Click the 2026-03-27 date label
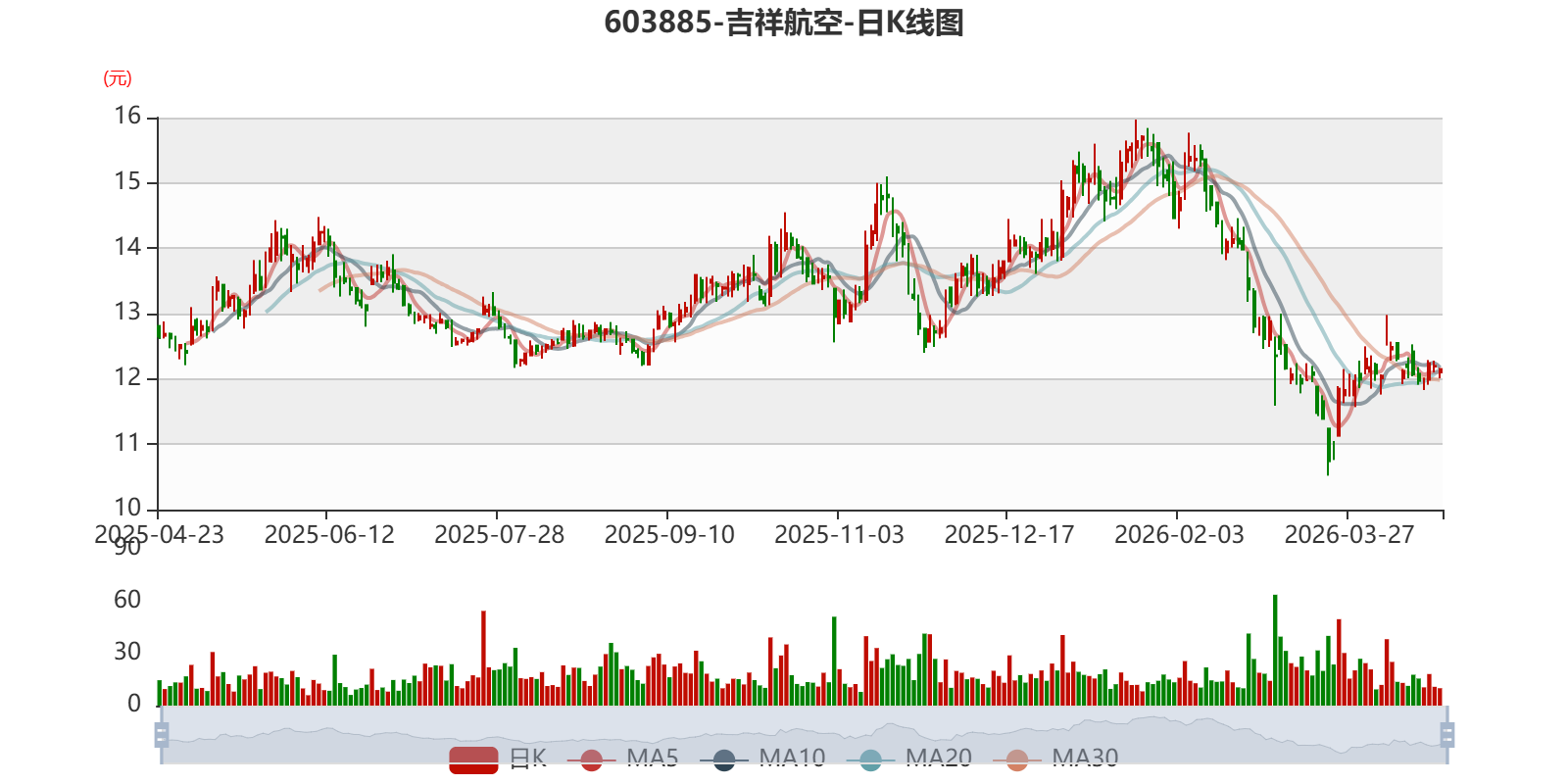Viewport: 1568px width, 784px height. (1349, 535)
